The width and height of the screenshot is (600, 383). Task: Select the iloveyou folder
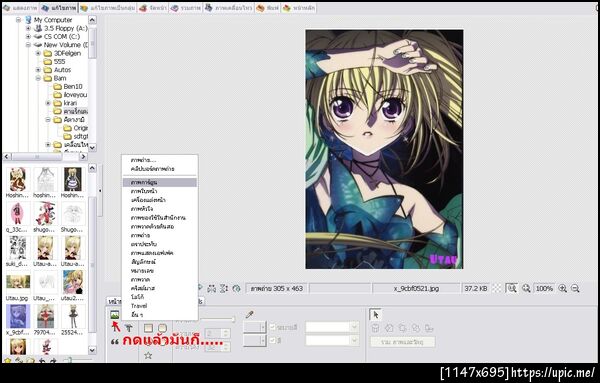pos(70,95)
